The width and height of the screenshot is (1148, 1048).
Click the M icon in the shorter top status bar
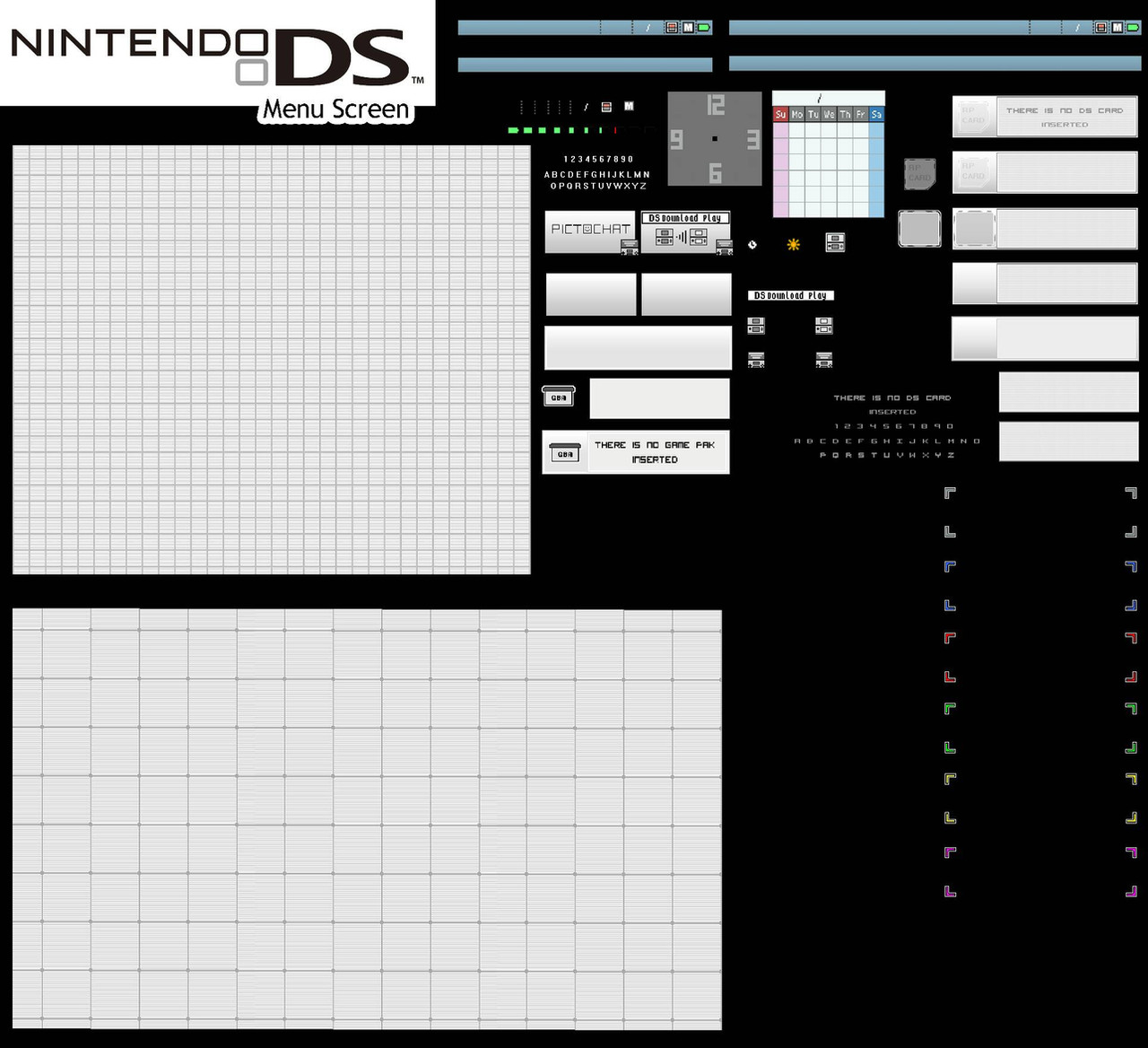pyautogui.click(x=688, y=28)
